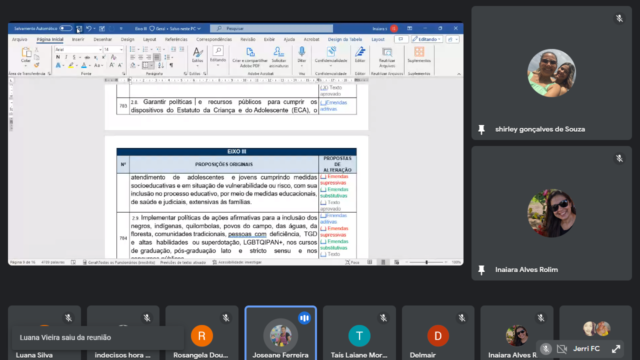
Task: Toggle strikethrough formatting icon
Action: coord(87,57)
